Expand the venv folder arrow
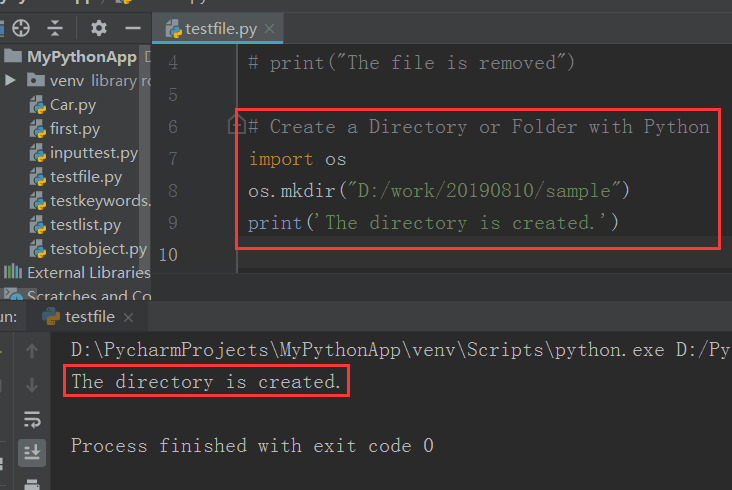The height and width of the screenshot is (490, 732). click(10, 80)
